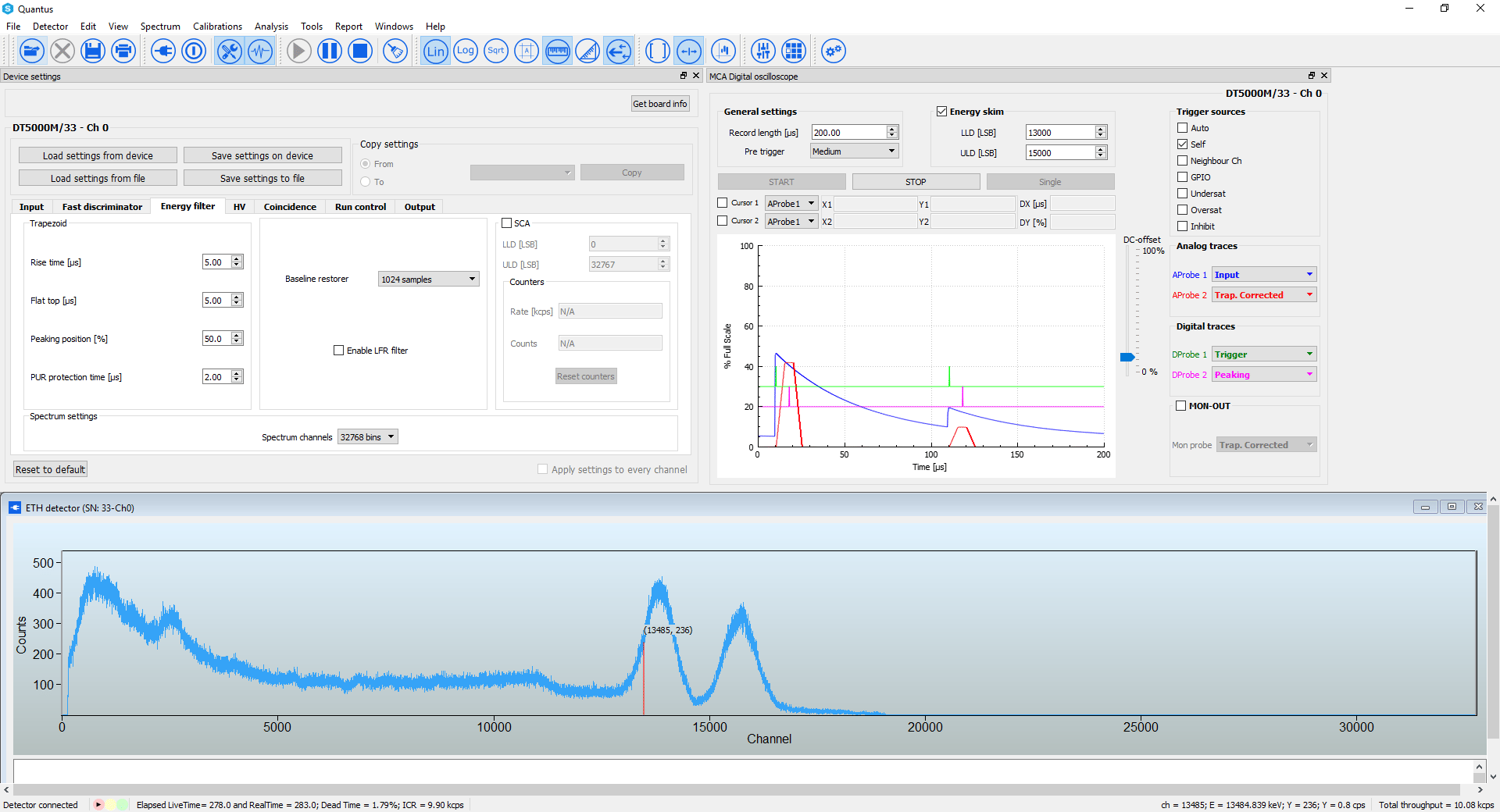The height and width of the screenshot is (812, 1500).
Task: Open the MCA oscilloscope waveform icon
Action: (260, 52)
